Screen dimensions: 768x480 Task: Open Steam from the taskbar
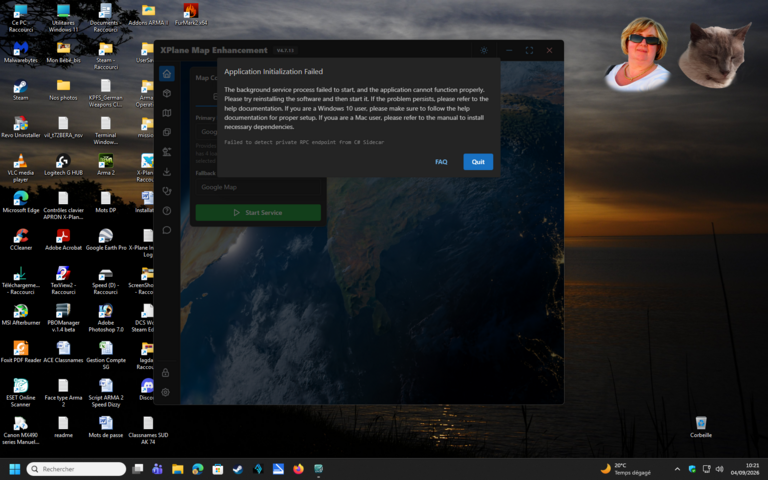point(238,469)
